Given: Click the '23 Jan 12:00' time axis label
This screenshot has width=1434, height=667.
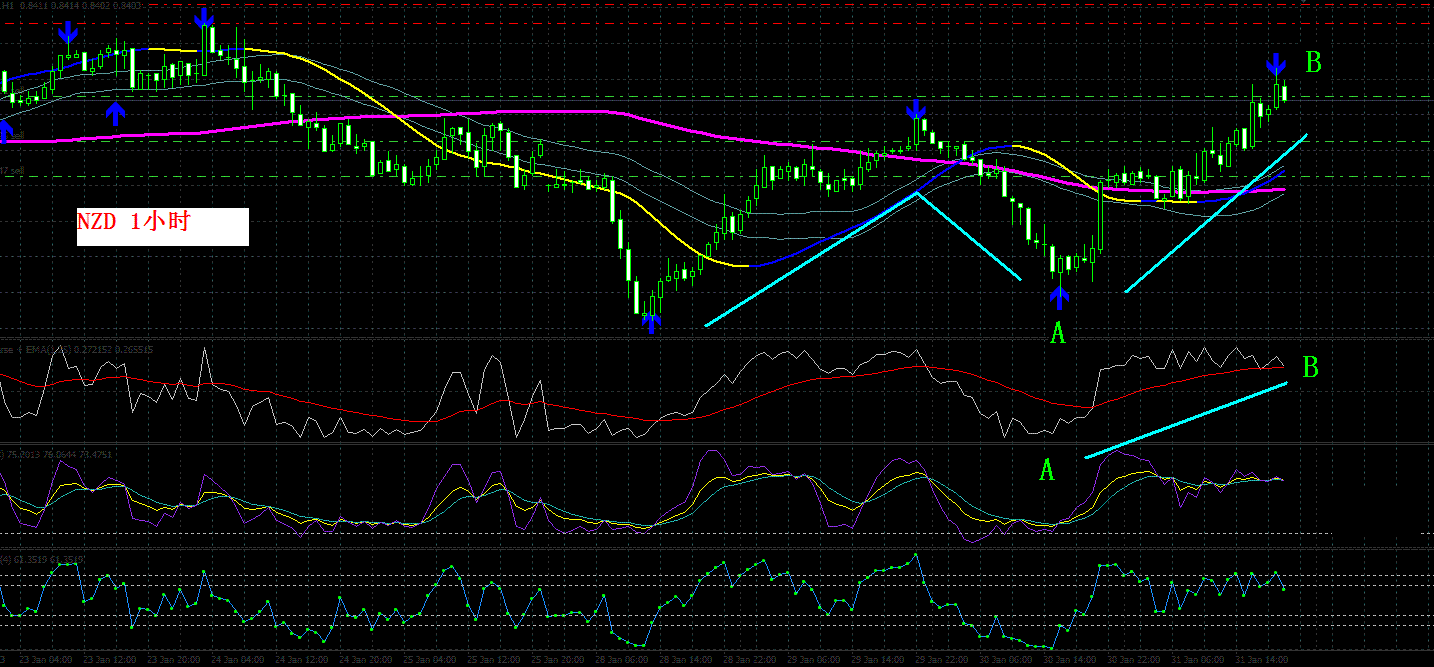Looking at the screenshot, I should pos(110,659).
